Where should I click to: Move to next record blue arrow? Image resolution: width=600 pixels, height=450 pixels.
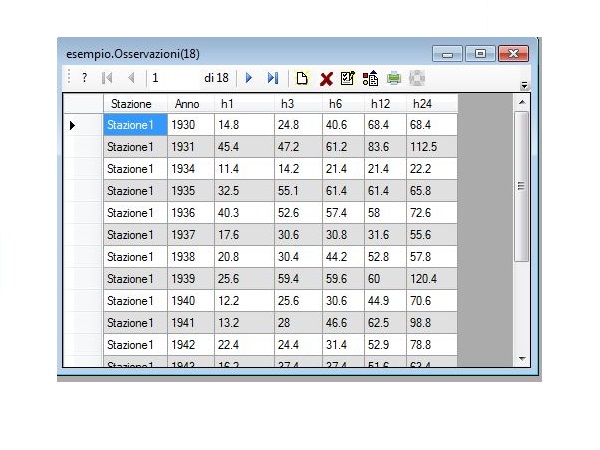point(249,78)
